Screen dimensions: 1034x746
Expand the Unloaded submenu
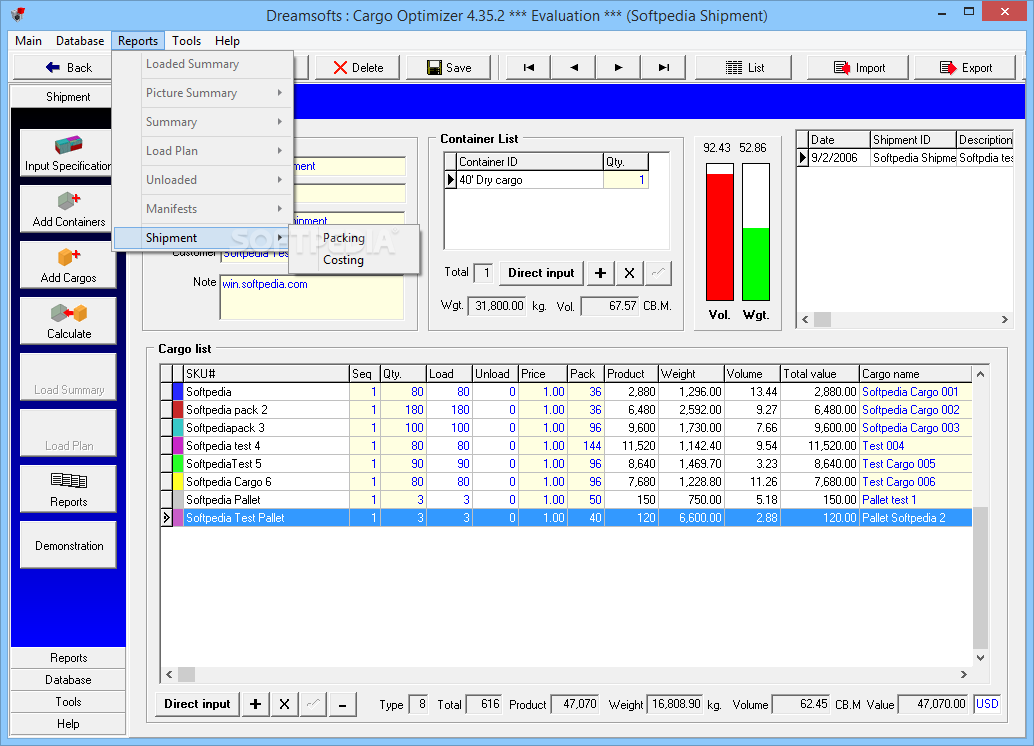coord(203,180)
